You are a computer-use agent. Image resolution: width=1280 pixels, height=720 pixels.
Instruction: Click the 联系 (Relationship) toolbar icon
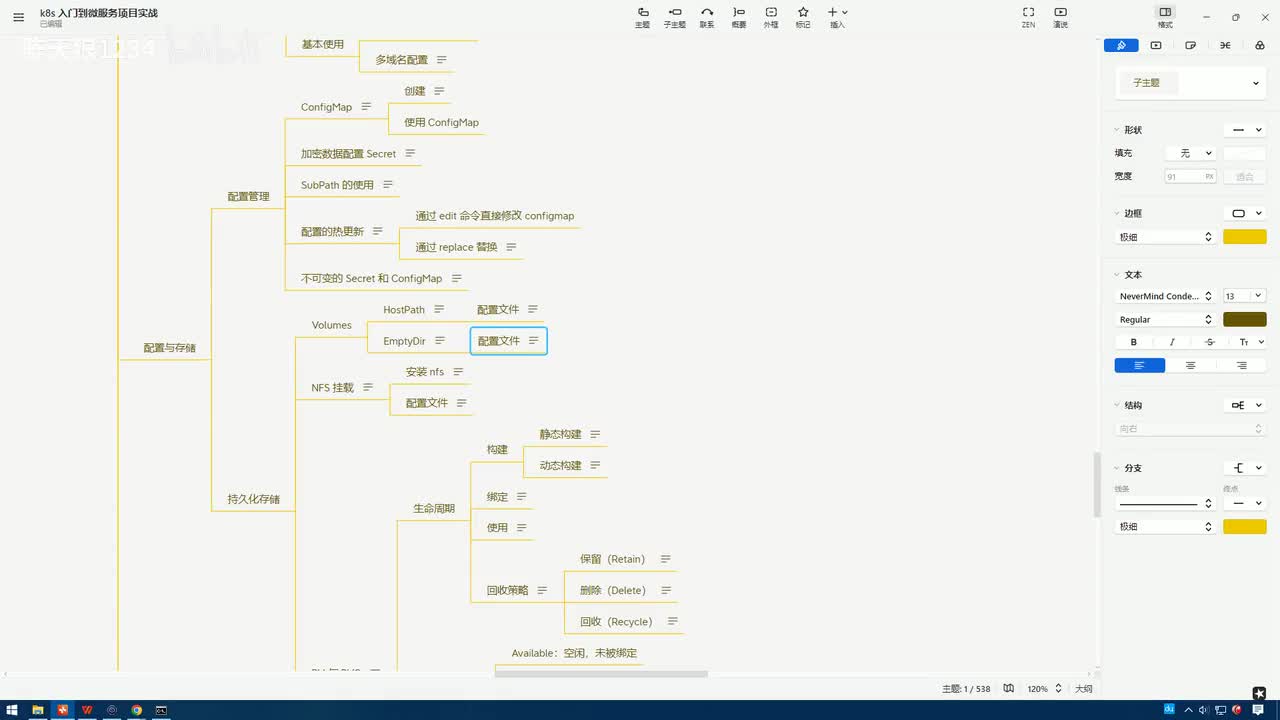click(707, 17)
